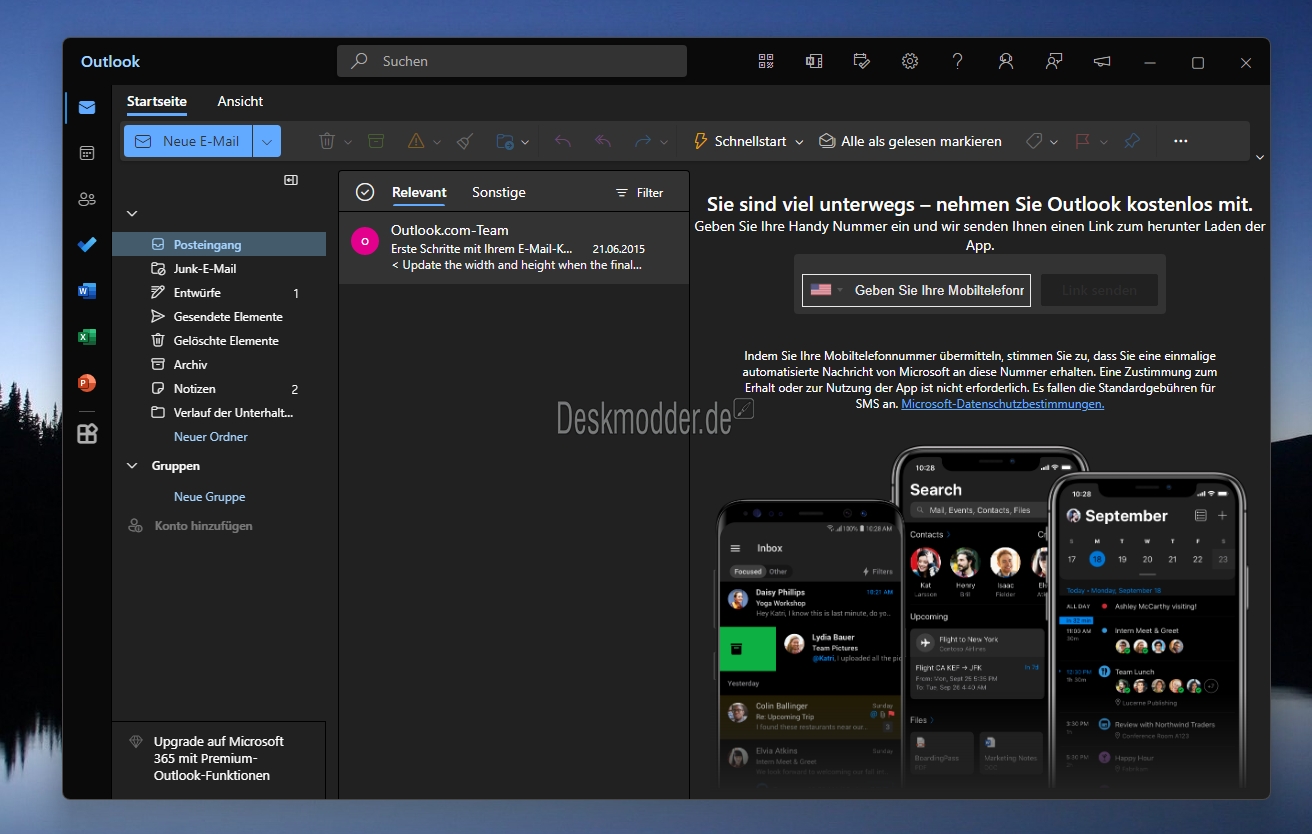Screen dimensions: 1312x834
Task: Click the forward arrow icon
Action: [643, 141]
